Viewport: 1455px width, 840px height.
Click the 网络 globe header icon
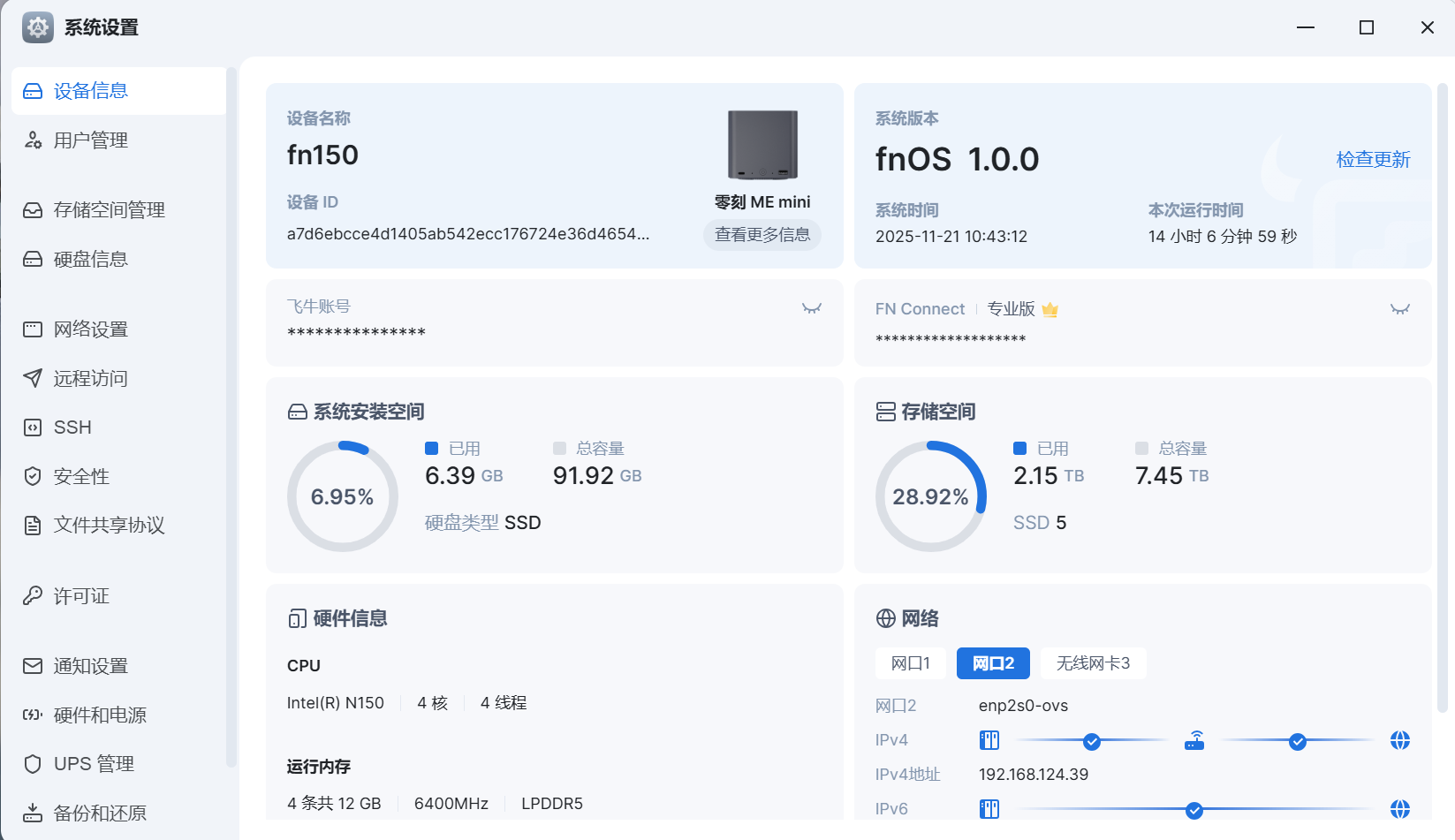click(886, 619)
